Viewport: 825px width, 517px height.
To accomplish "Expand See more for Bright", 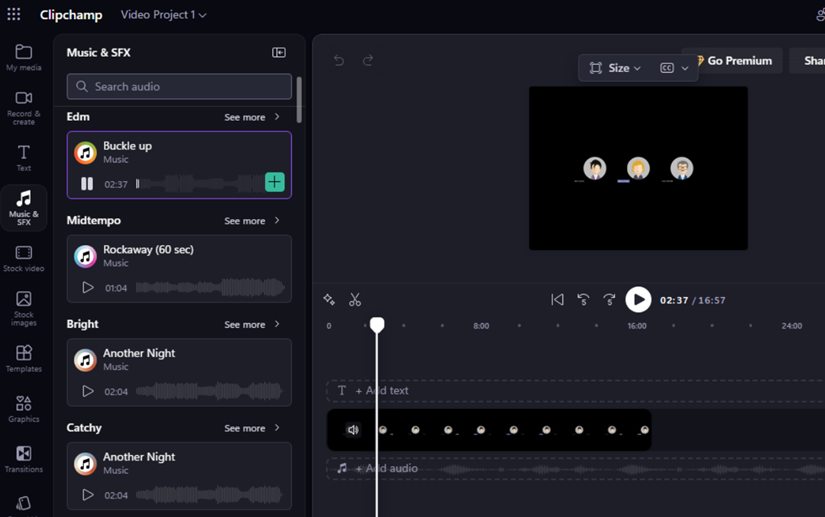I will (x=251, y=324).
